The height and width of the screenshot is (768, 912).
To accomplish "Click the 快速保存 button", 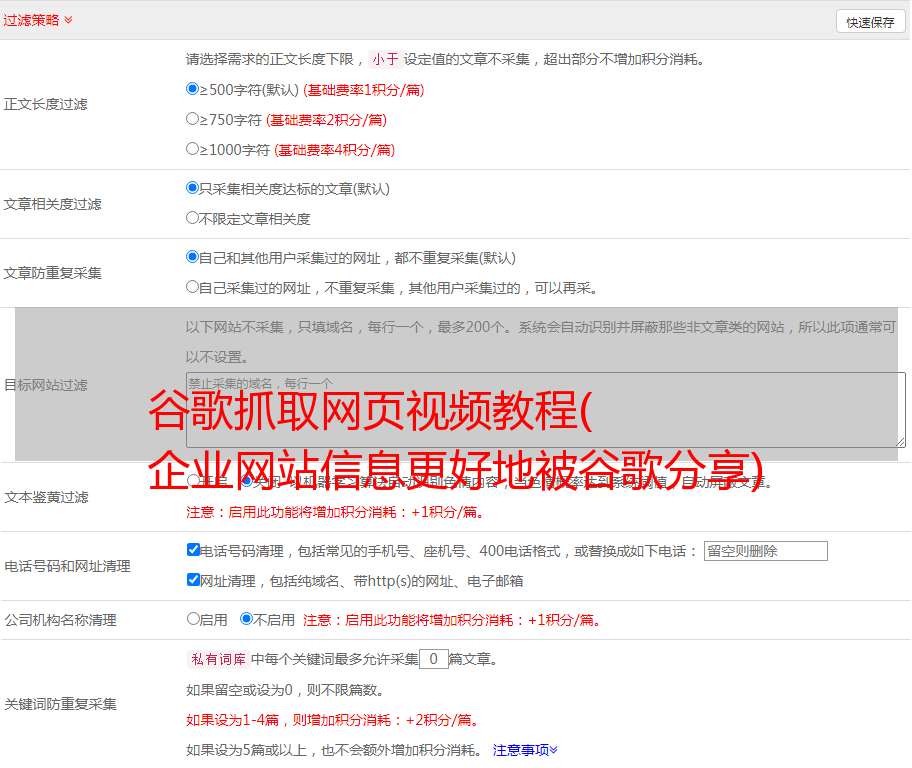I will [x=869, y=22].
